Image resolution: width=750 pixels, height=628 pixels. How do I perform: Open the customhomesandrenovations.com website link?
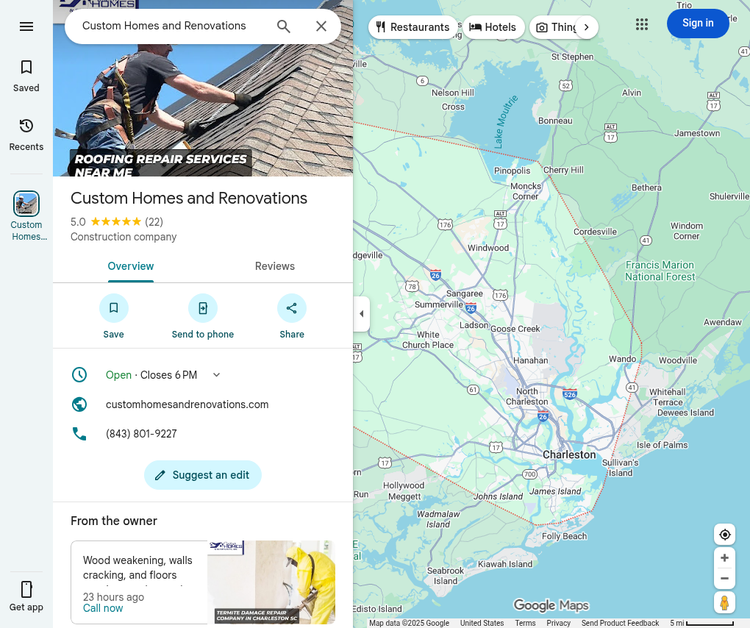click(x=187, y=405)
